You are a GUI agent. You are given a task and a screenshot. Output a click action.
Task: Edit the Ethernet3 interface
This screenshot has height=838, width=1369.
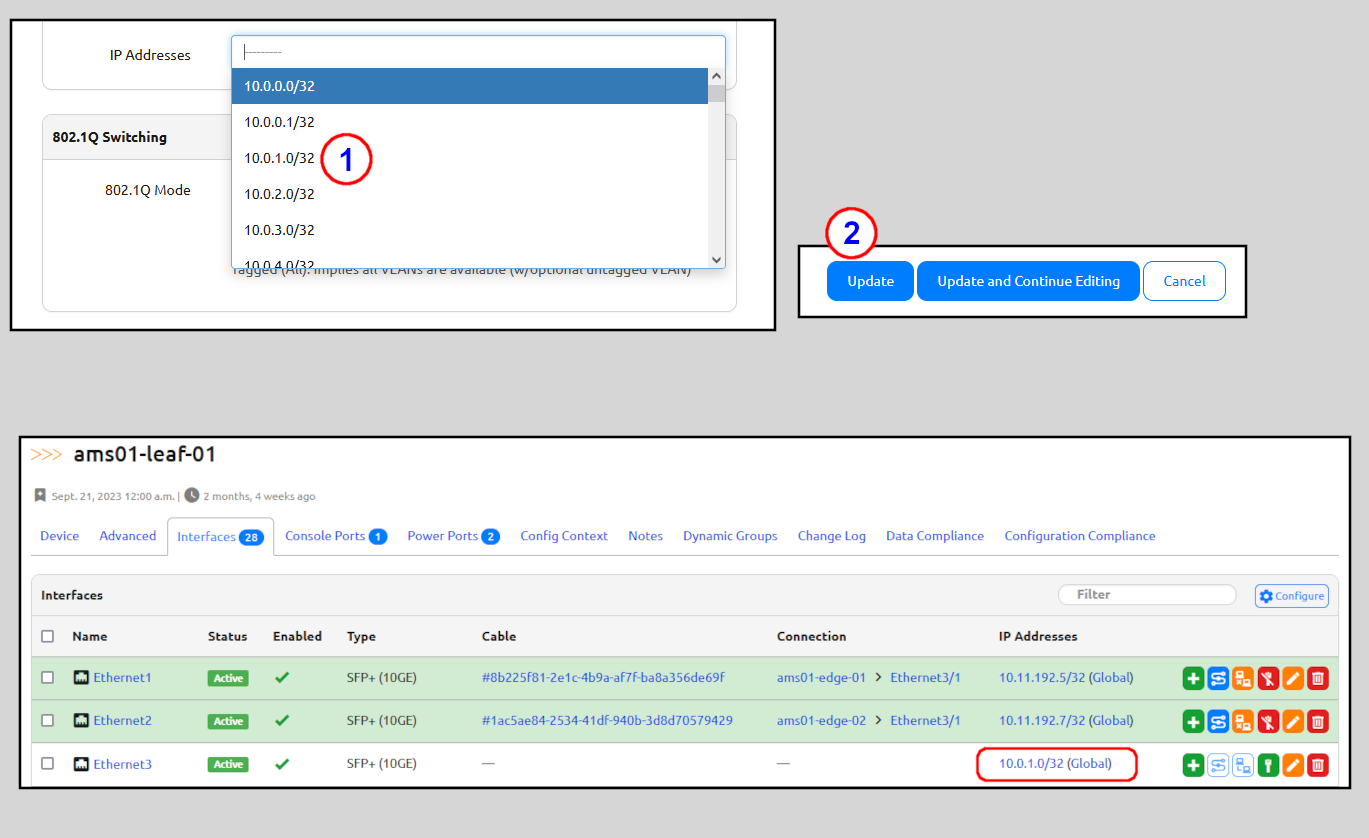[1293, 764]
